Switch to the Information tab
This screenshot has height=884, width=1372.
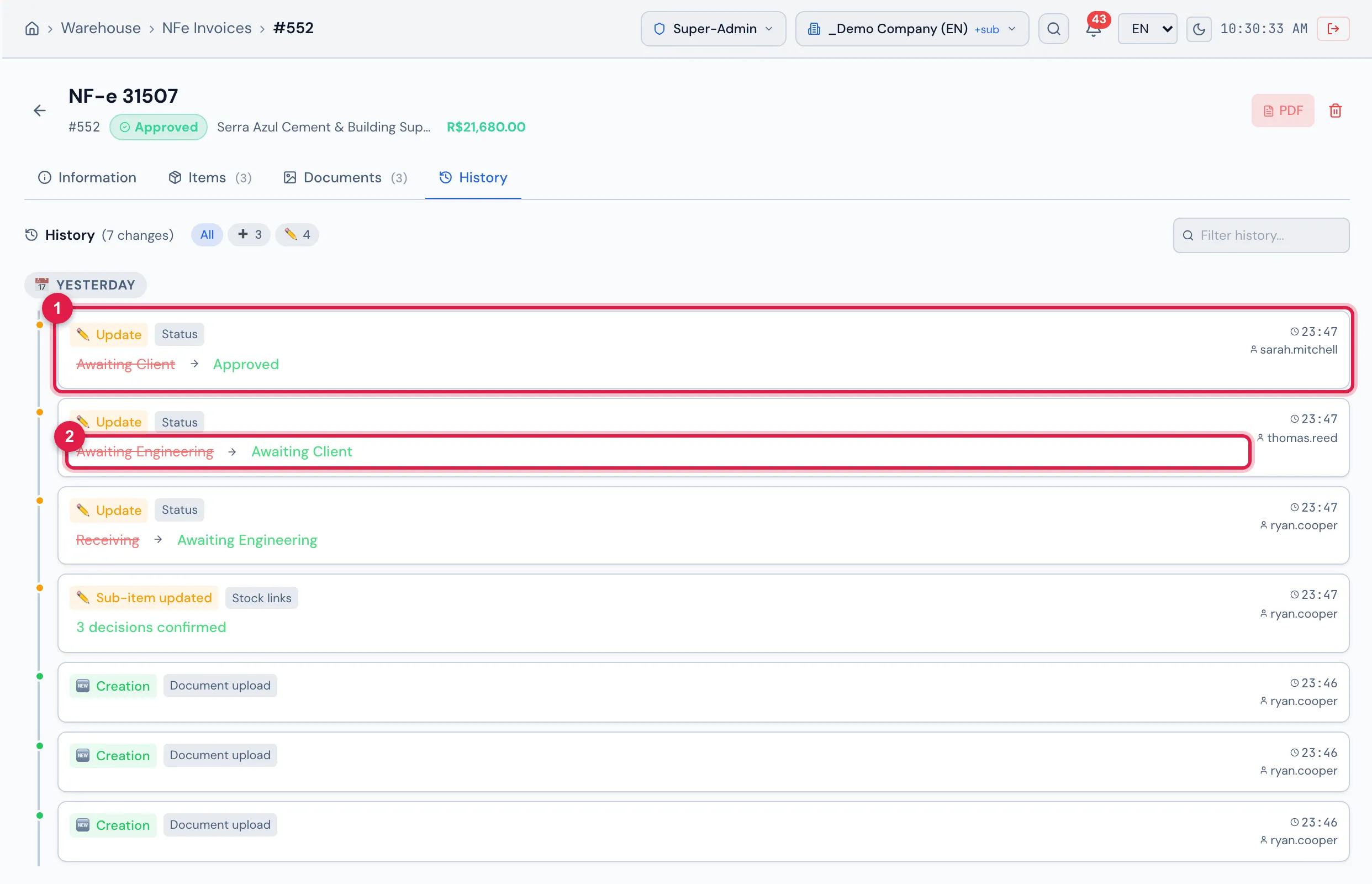(x=87, y=177)
